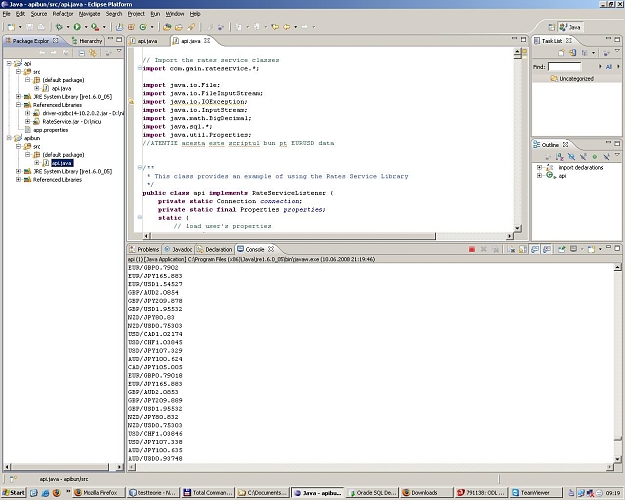Viewport: 625px width, 500px height.
Task: Collapse the api project tree node
Action: coord(9,63)
